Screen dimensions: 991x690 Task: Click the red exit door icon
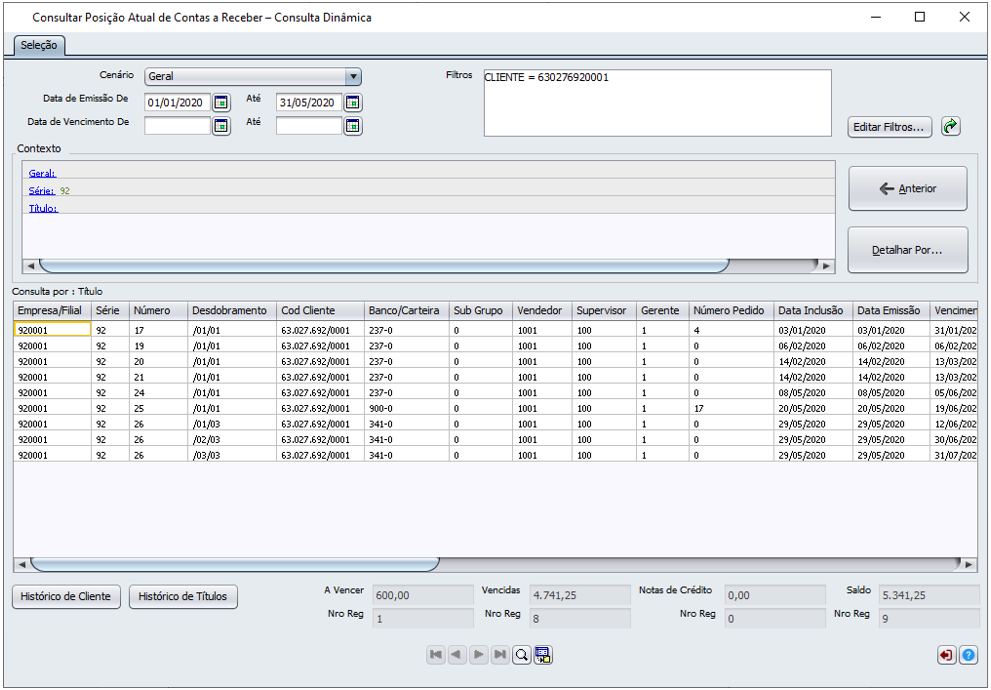tap(946, 655)
